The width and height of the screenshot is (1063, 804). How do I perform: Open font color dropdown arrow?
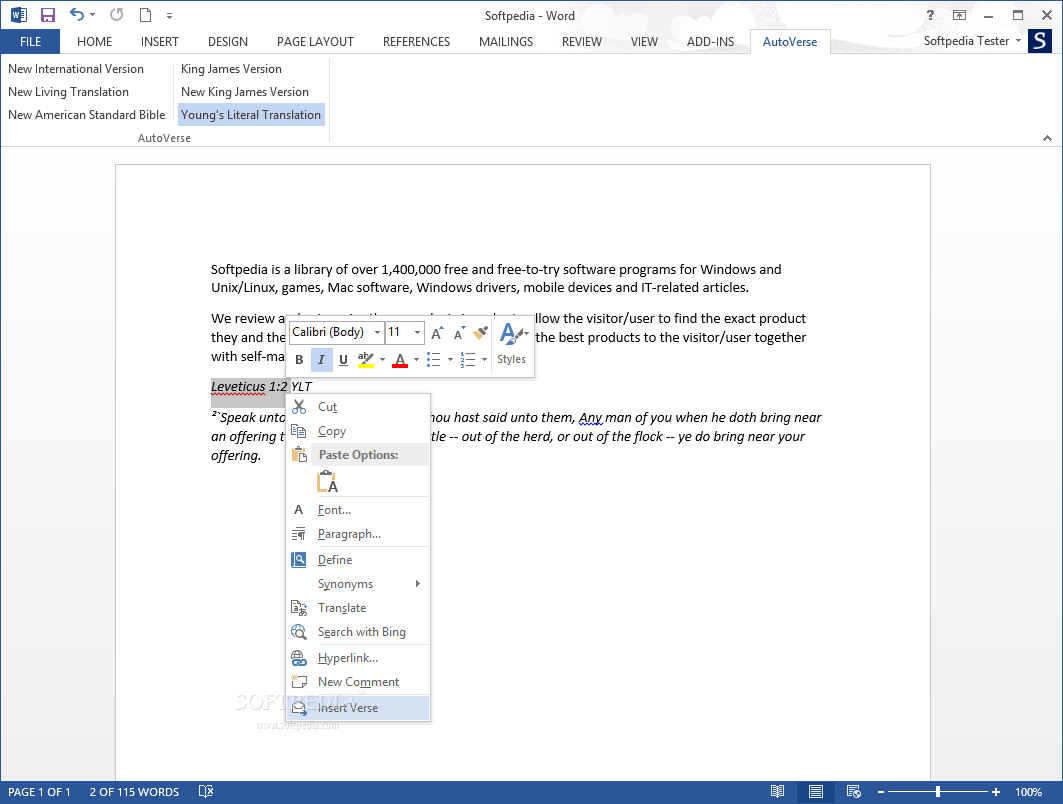(x=416, y=360)
